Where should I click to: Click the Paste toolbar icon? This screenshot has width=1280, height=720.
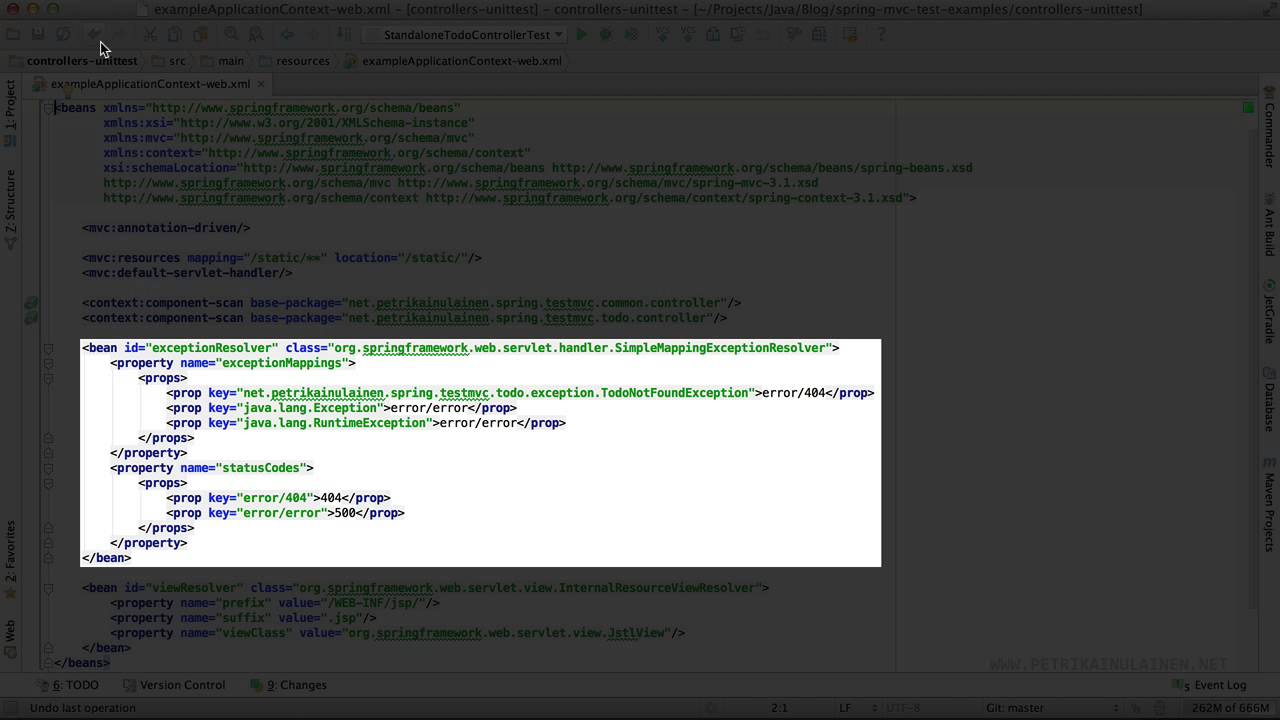(200, 34)
